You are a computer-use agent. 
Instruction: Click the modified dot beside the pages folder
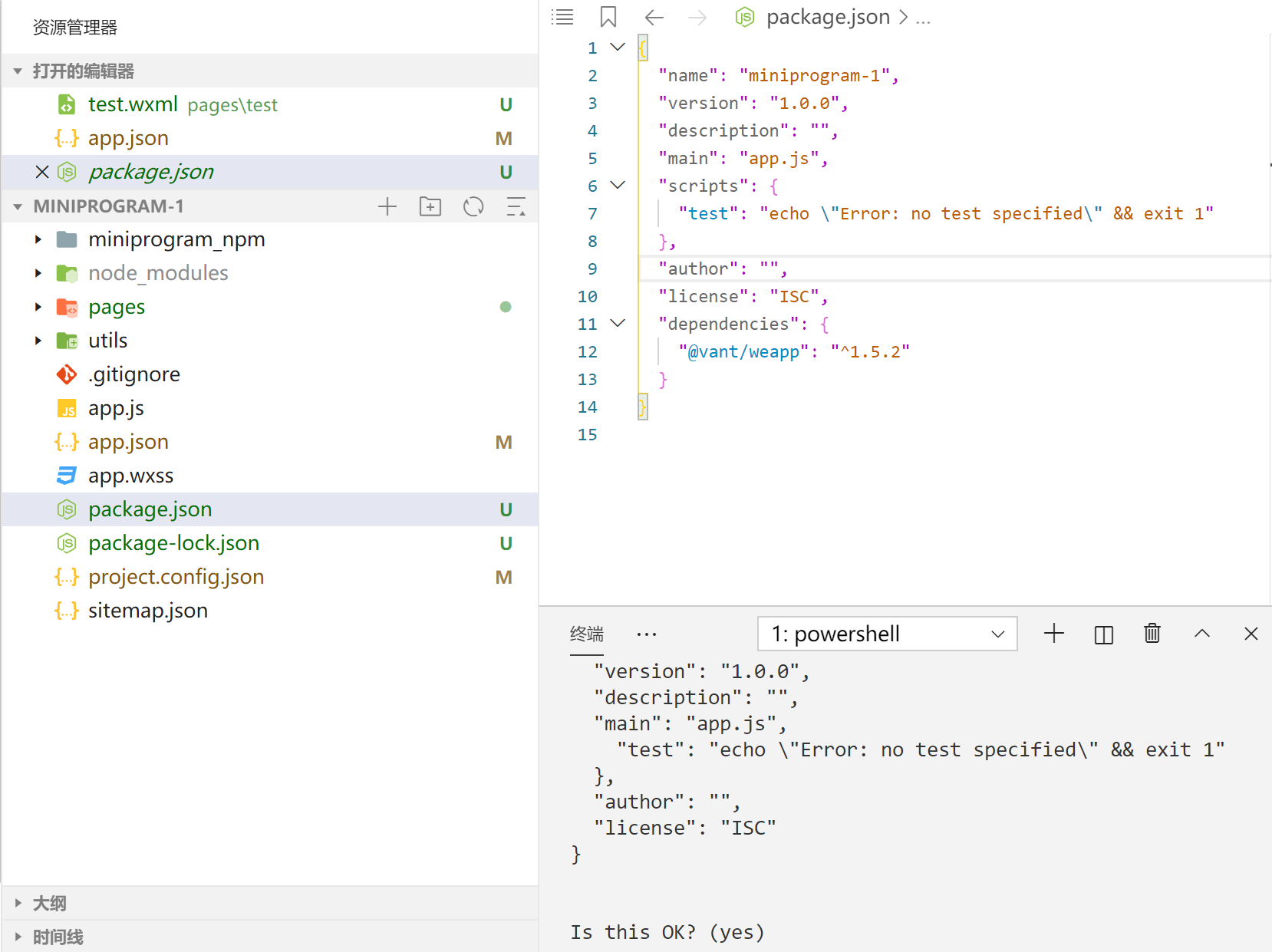(x=506, y=307)
